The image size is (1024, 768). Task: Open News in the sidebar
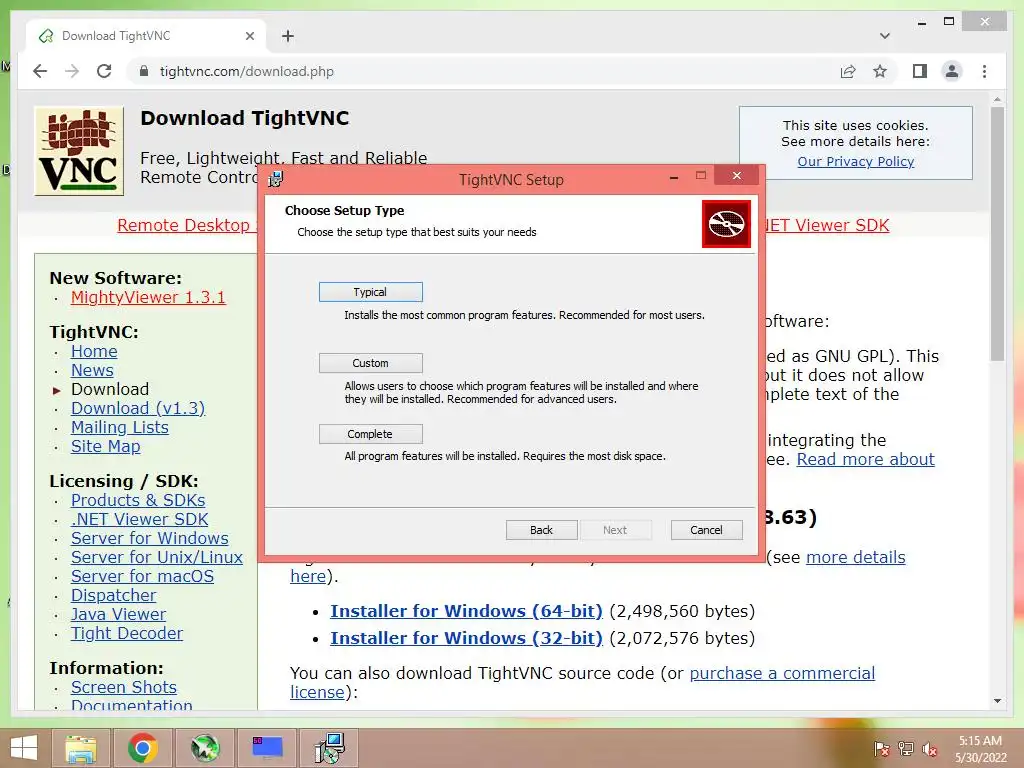pyautogui.click(x=92, y=370)
